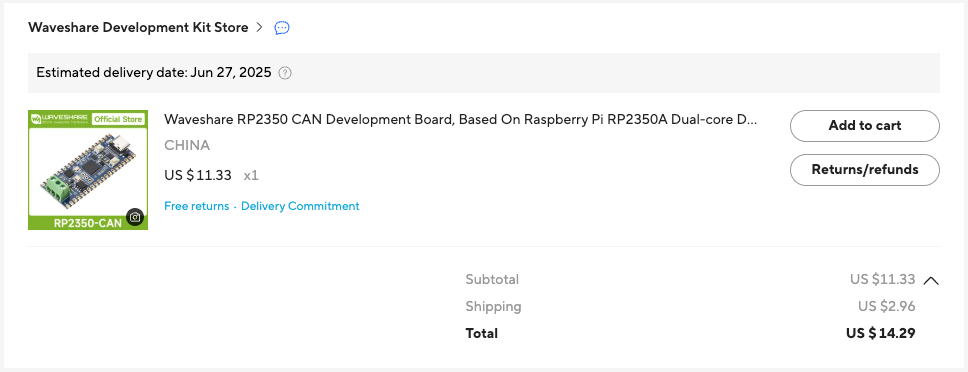Click the CHINA ship-from label
Viewport: 968px width, 372px height.
click(x=187, y=146)
